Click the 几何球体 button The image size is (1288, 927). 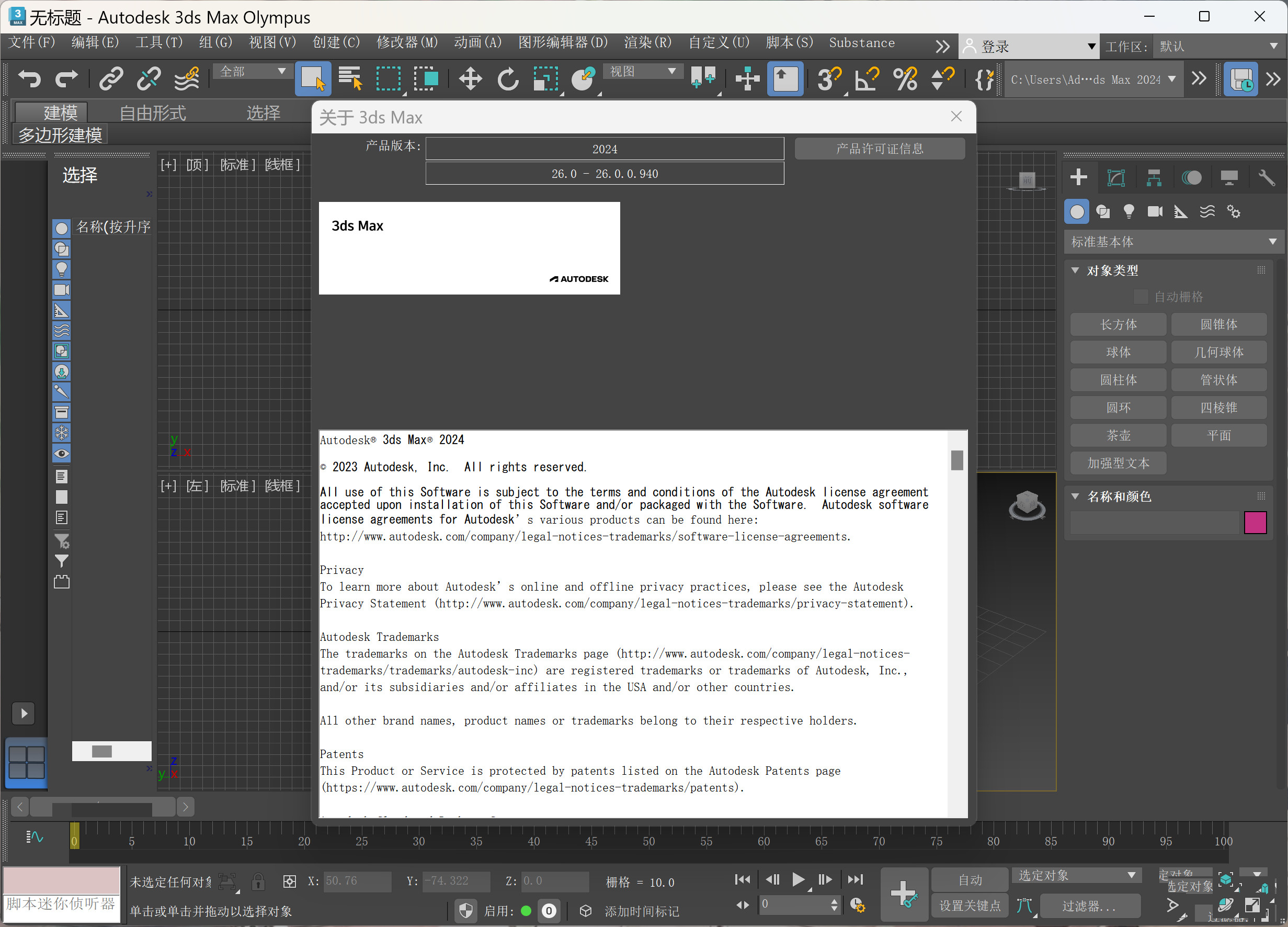(x=1219, y=352)
